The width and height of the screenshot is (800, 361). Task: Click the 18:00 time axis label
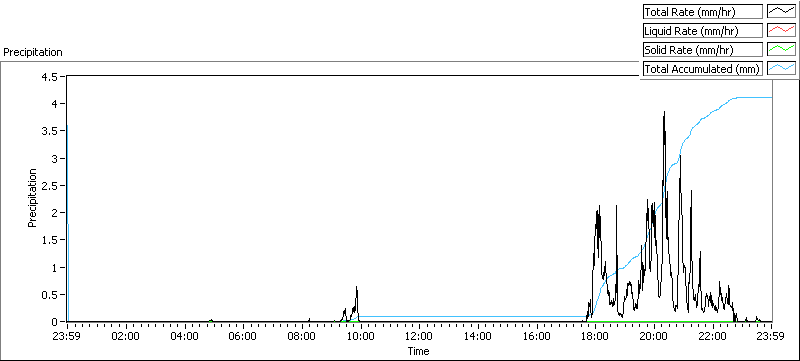click(x=595, y=336)
